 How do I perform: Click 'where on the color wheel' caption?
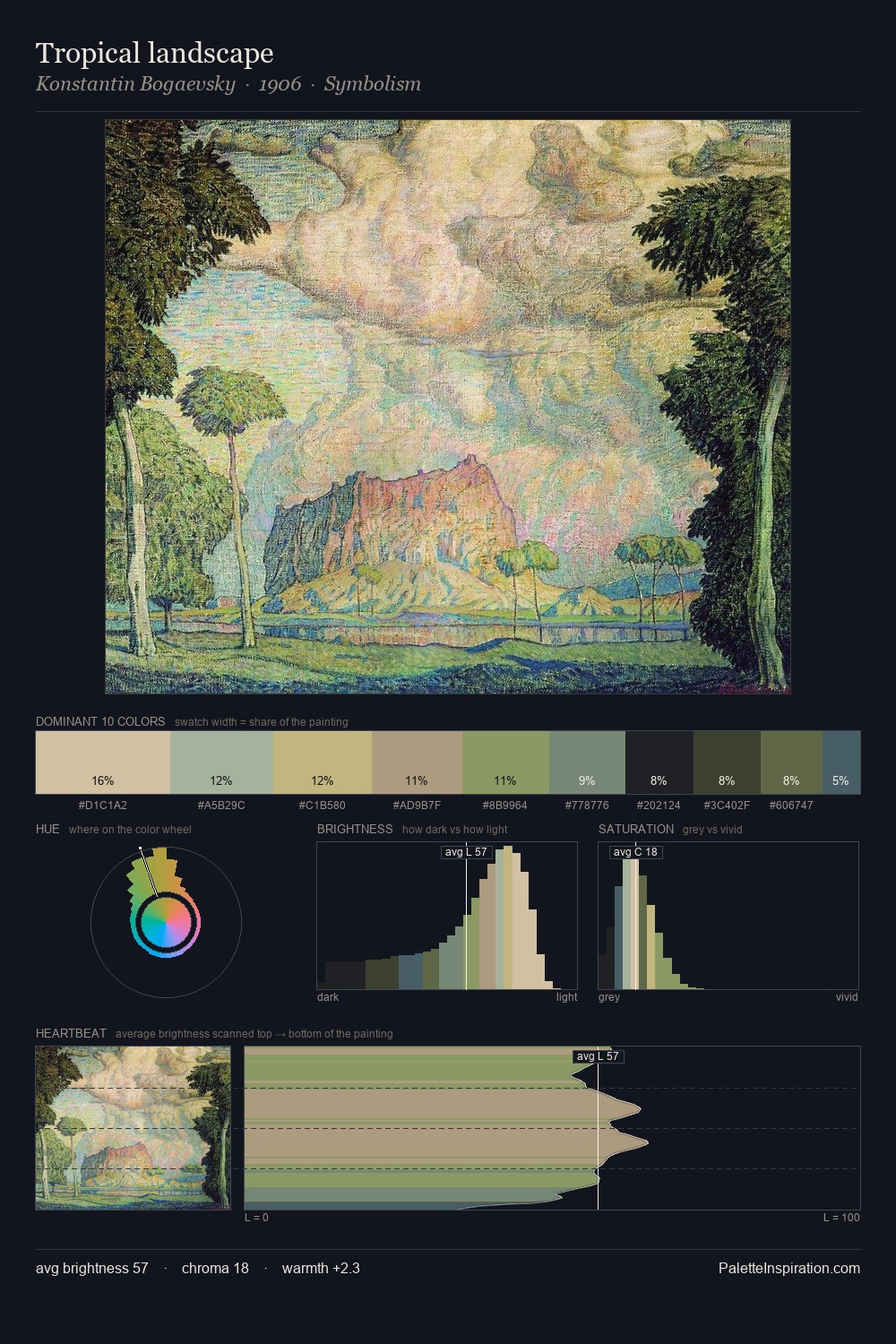[x=130, y=830]
